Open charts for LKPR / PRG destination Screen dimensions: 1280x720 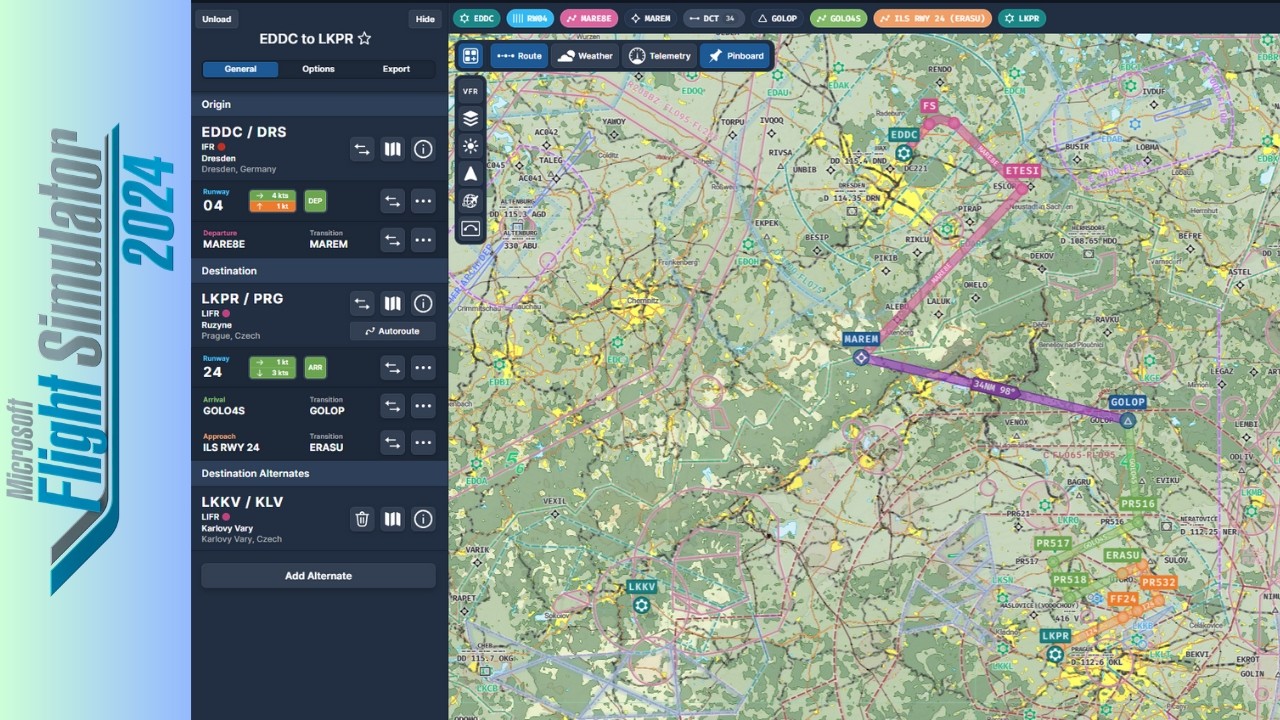pos(393,303)
